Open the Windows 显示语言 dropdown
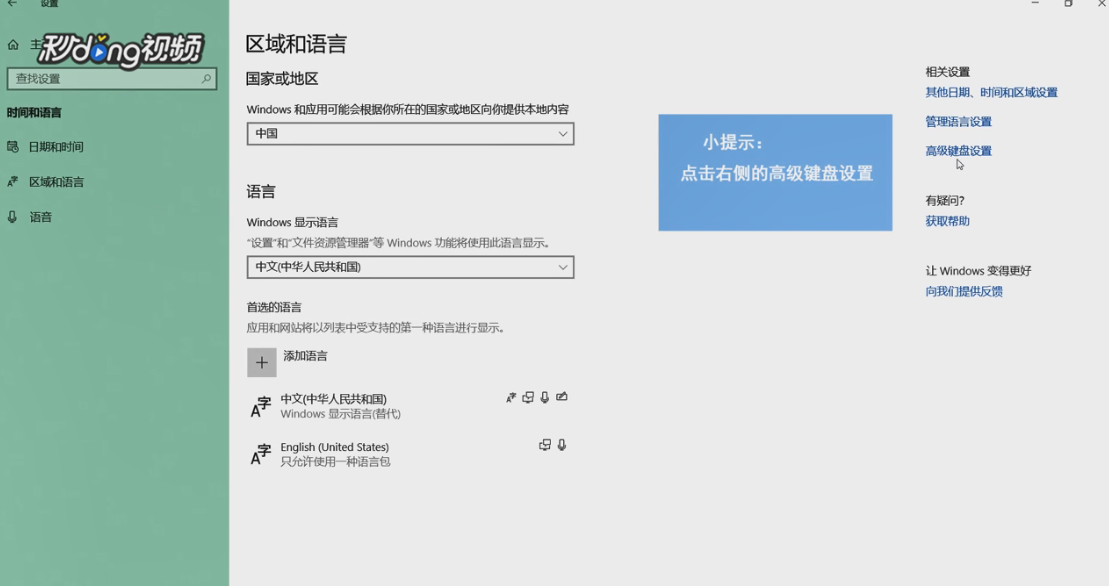This screenshot has width=1109, height=586. pos(410,268)
